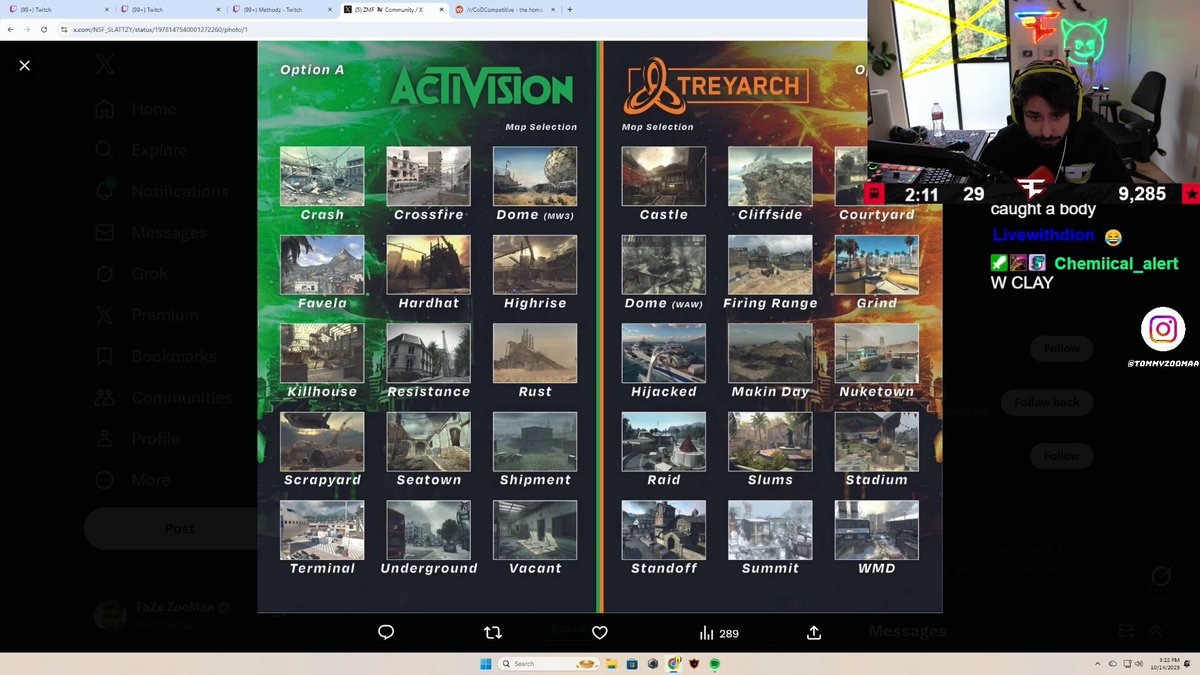Open the Windows Start menu
This screenshot has height=675, width=1200.
coord(486,663)
